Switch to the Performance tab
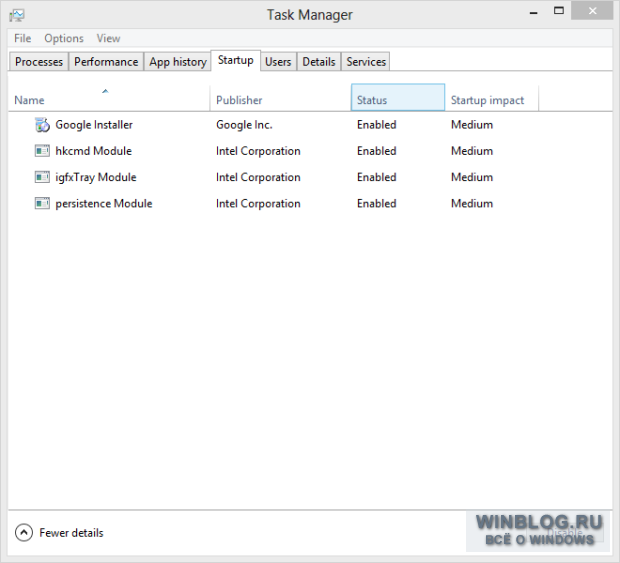620x563 pixels. coord(106,62)
